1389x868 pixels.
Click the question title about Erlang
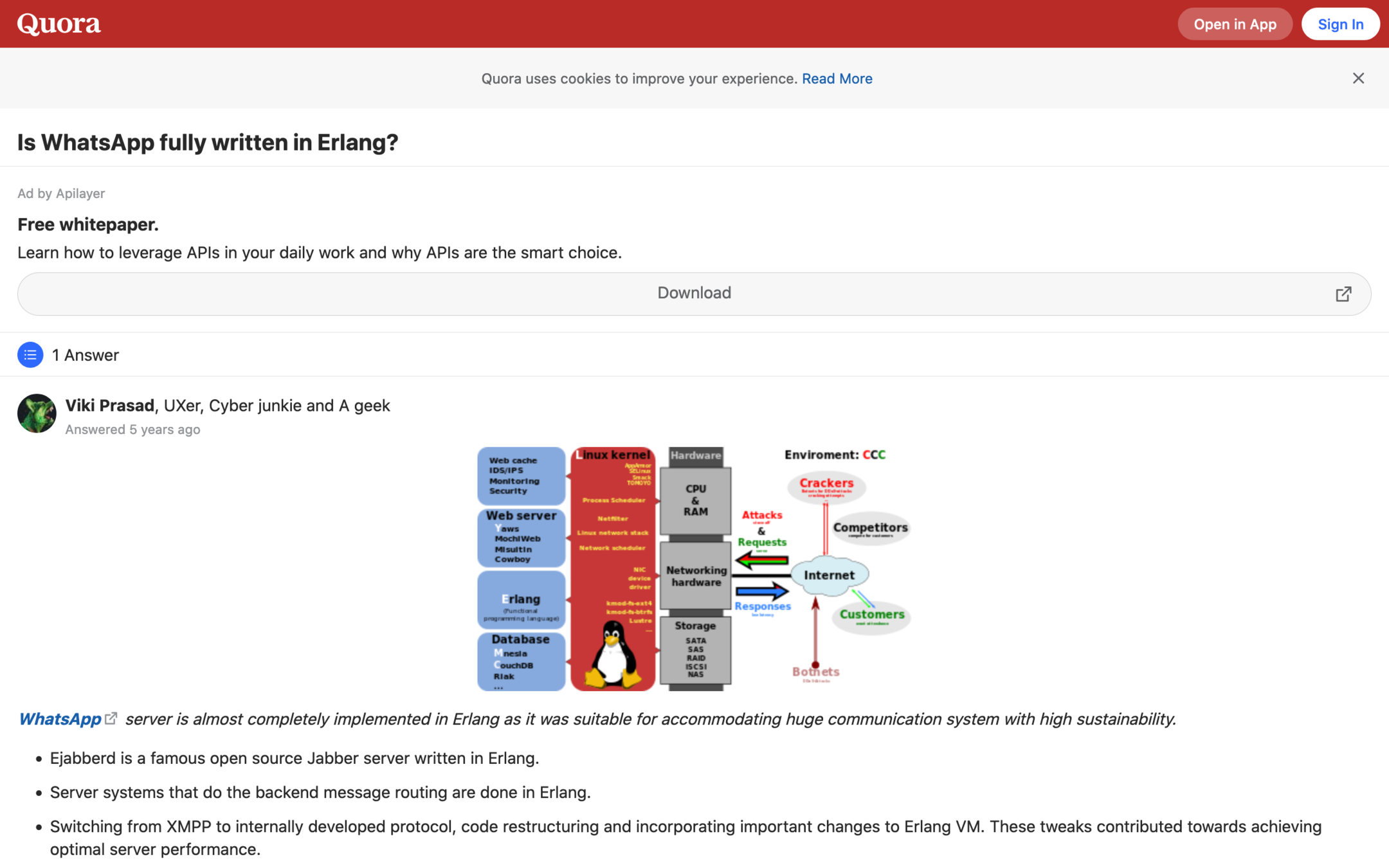click(x=208, y=142)
